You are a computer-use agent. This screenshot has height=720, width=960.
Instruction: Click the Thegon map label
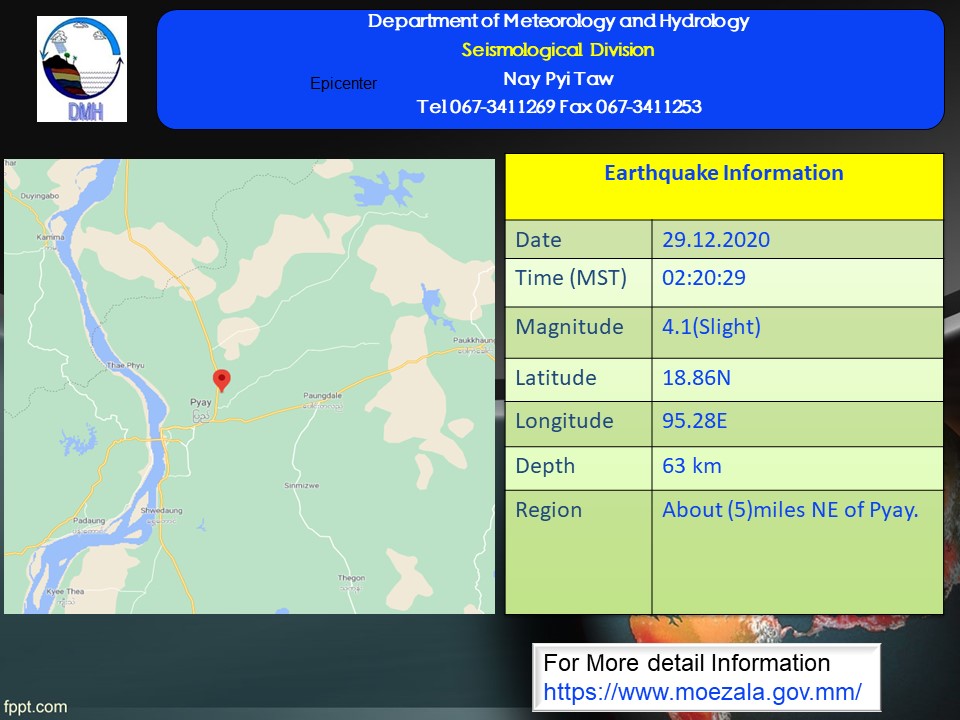tap(351, 578)
